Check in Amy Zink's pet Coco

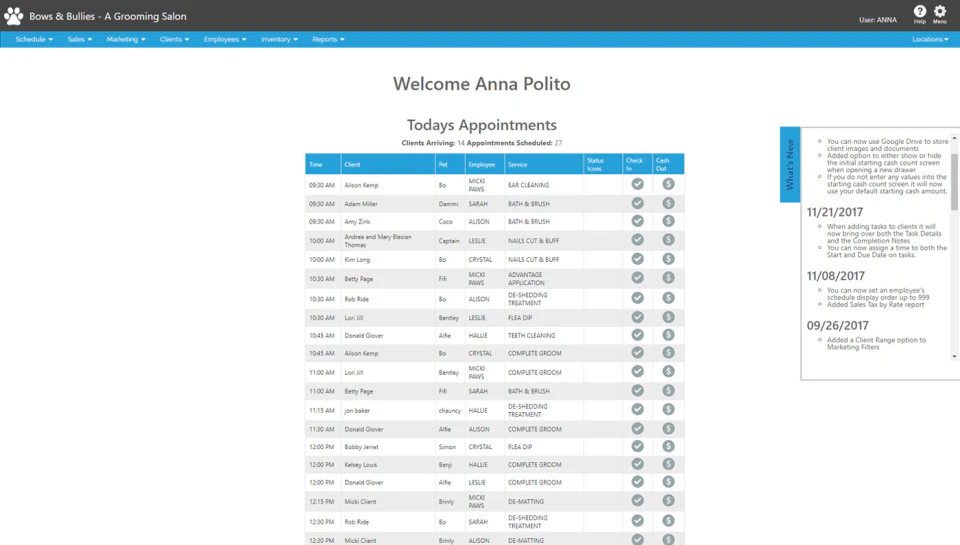tap(637, 220)
